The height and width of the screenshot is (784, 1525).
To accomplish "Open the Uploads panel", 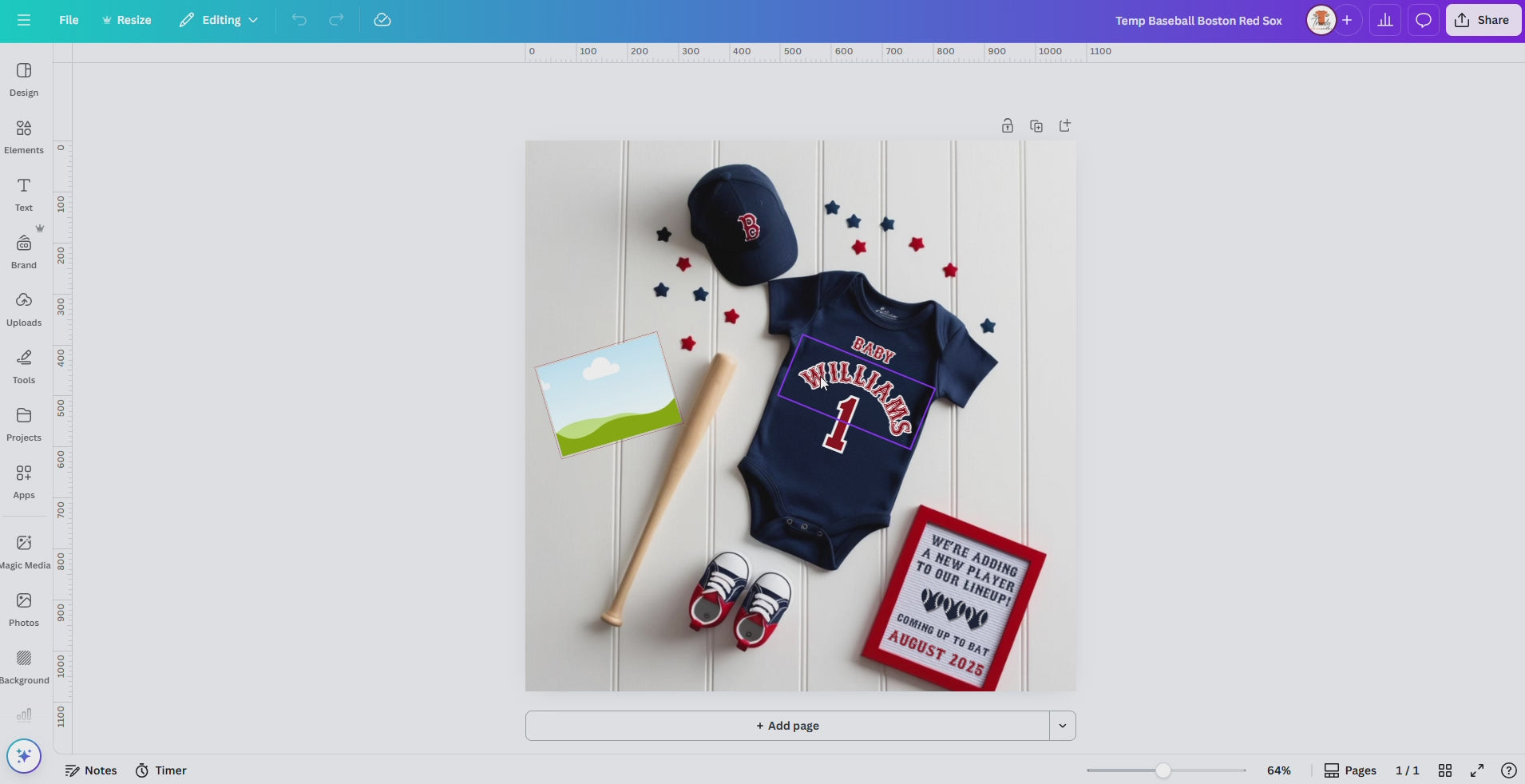I will coord(24,309).
